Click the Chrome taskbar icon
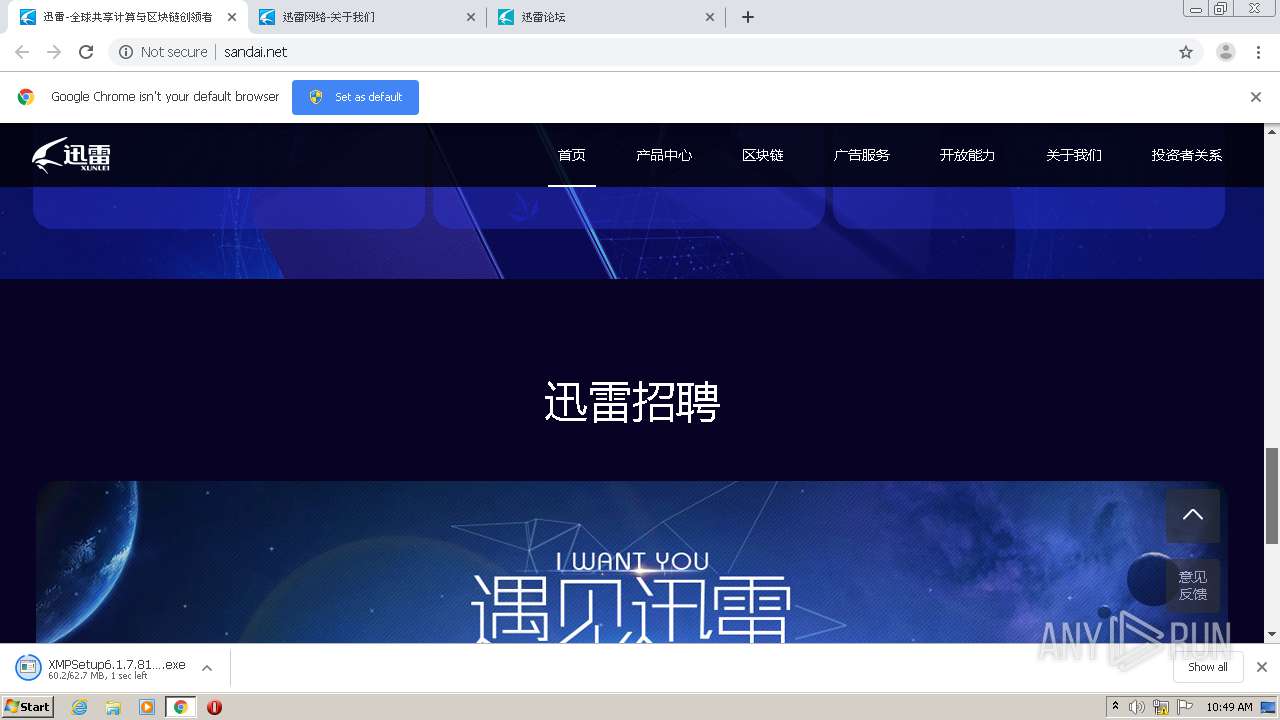The width and height of the screenshot is (1280, 720). coord(180,707)
